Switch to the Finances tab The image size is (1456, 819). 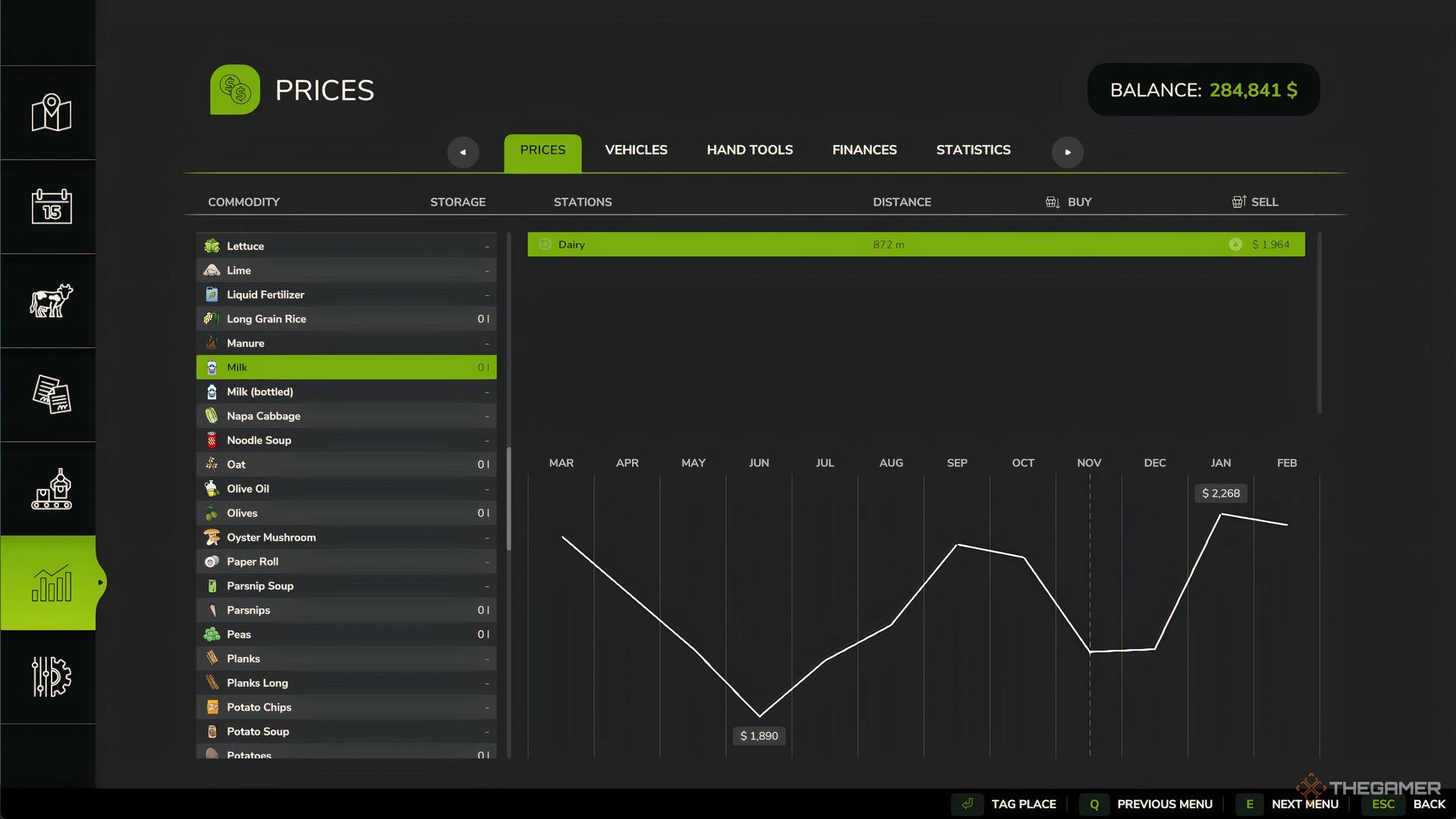[864, 150]
